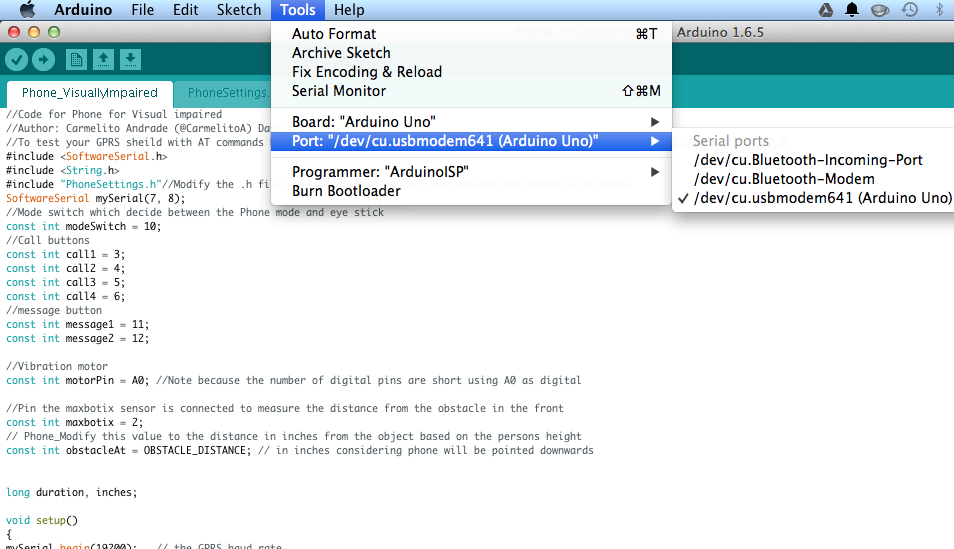Select checked /dev/cu.usbmodem641 (Arduino Uno) port

pyautogui.click(x=813, y=198)
